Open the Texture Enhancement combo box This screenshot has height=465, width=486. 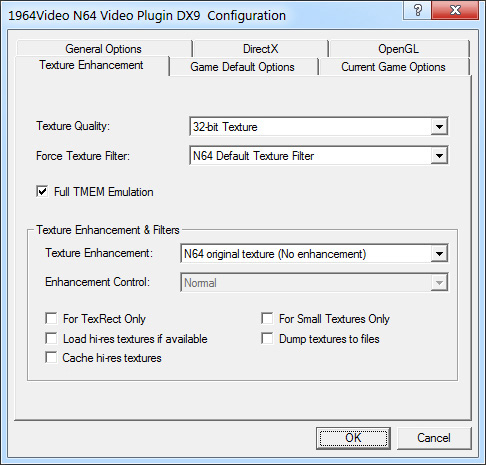314,254
